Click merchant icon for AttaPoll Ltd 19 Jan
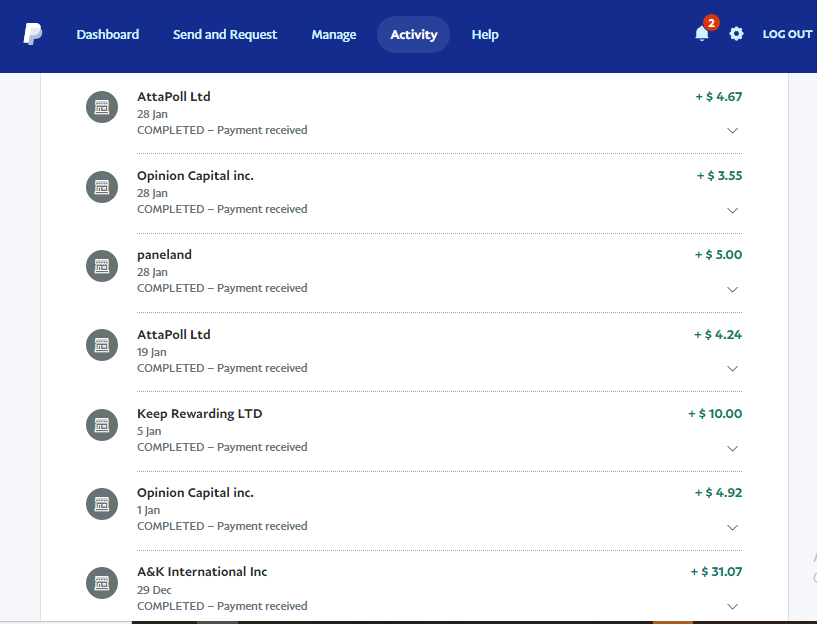The image size is (819, 624). tap(102, 345)
